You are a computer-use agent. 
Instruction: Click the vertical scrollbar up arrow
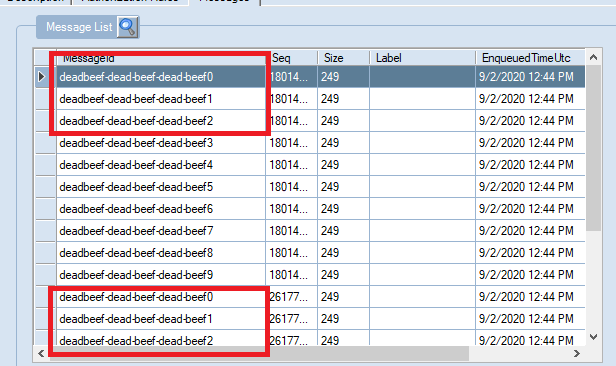coord(594,57)
